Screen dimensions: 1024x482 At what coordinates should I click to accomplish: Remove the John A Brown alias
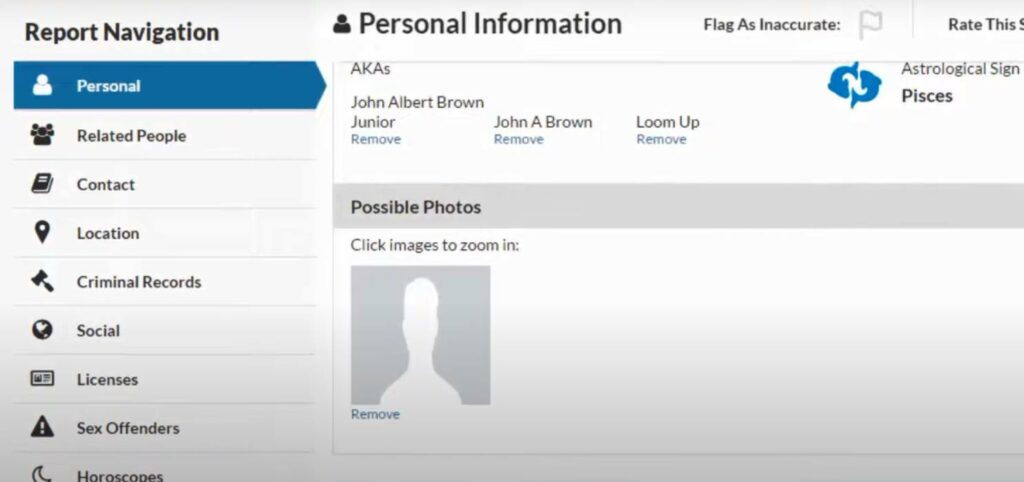[519, 139]
